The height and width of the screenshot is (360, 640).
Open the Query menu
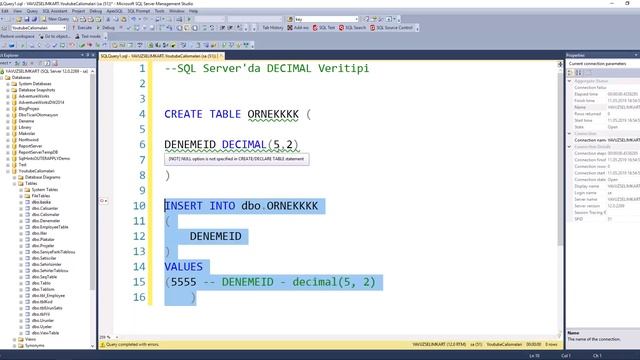pyautogui.click(x=32, y=11)
